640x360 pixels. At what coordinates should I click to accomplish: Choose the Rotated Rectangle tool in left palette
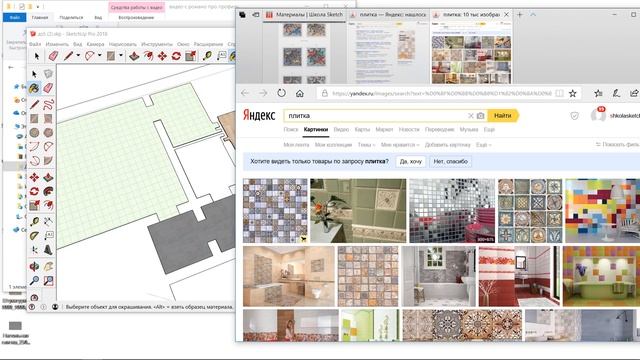48,118
